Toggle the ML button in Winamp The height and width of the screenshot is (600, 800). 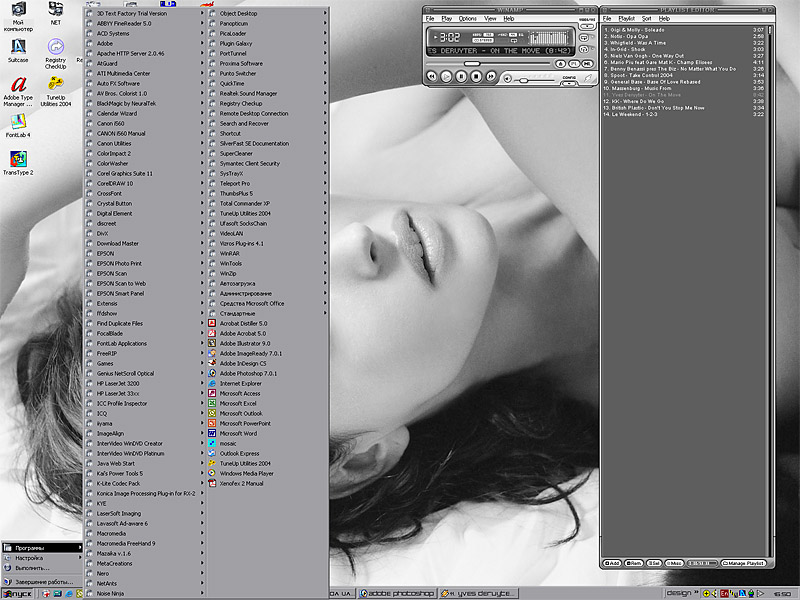click(587, 64)
